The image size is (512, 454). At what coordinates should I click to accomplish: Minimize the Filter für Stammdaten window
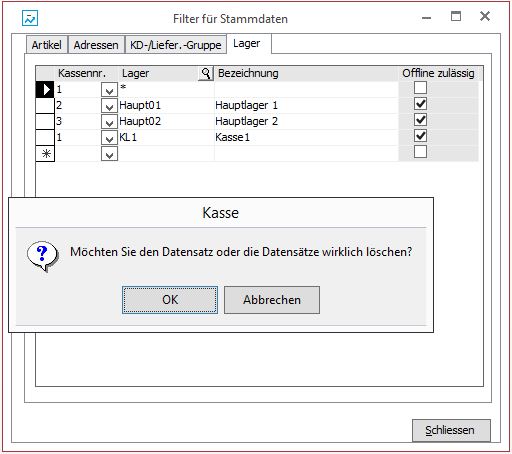[x=427, y=18]
